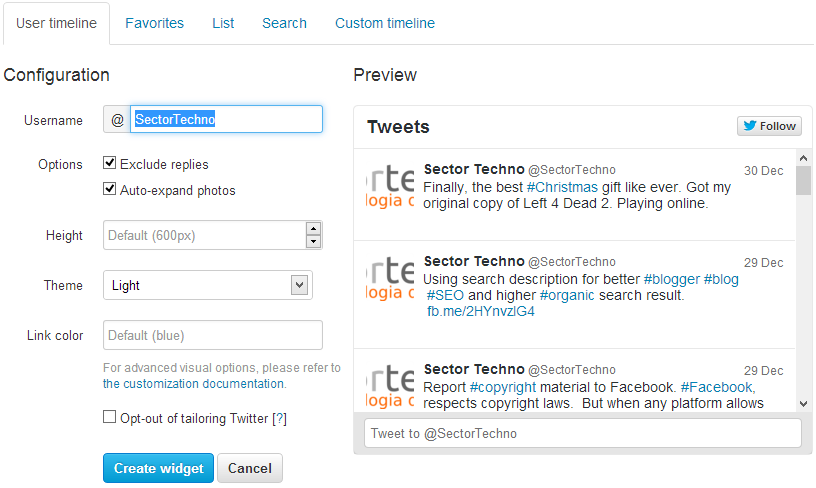This screenshot has height=488, width=816.
Task: Click the Create widget button
Action: (x=158, y=468)
